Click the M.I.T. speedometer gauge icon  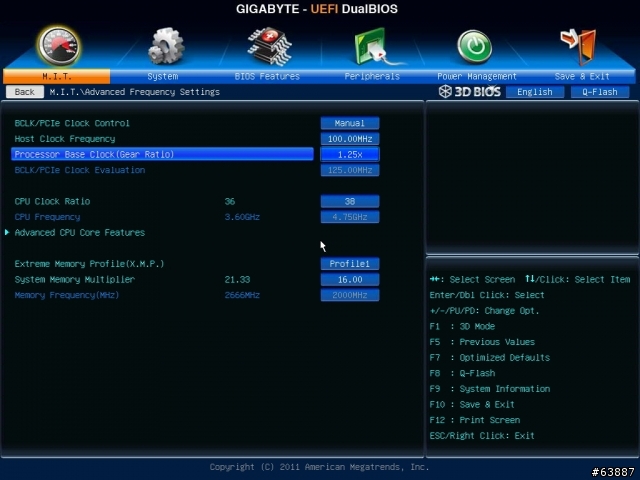[58, 46]
